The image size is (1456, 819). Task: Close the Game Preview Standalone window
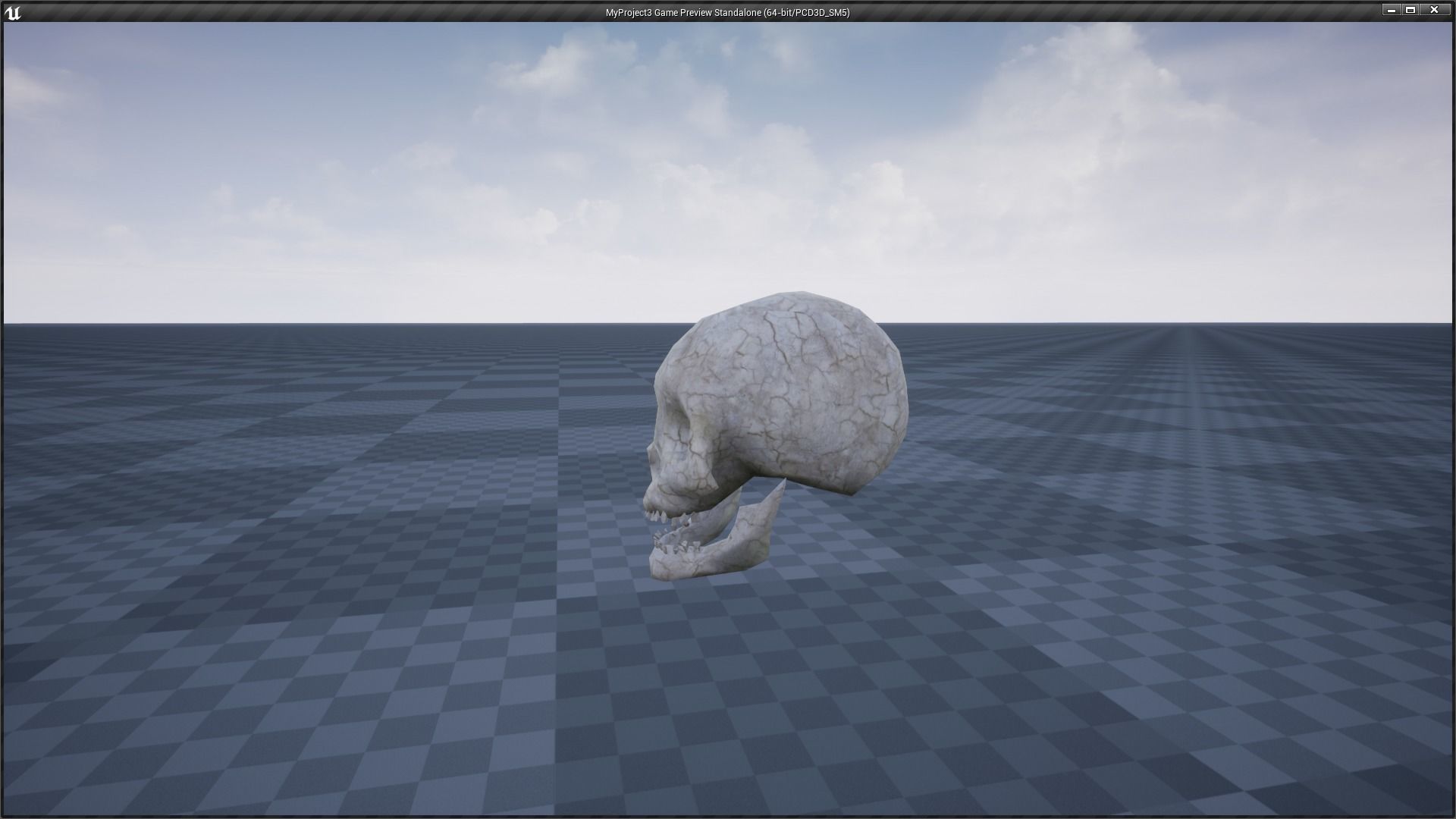pyautogui.click(x=1433, y=10)
